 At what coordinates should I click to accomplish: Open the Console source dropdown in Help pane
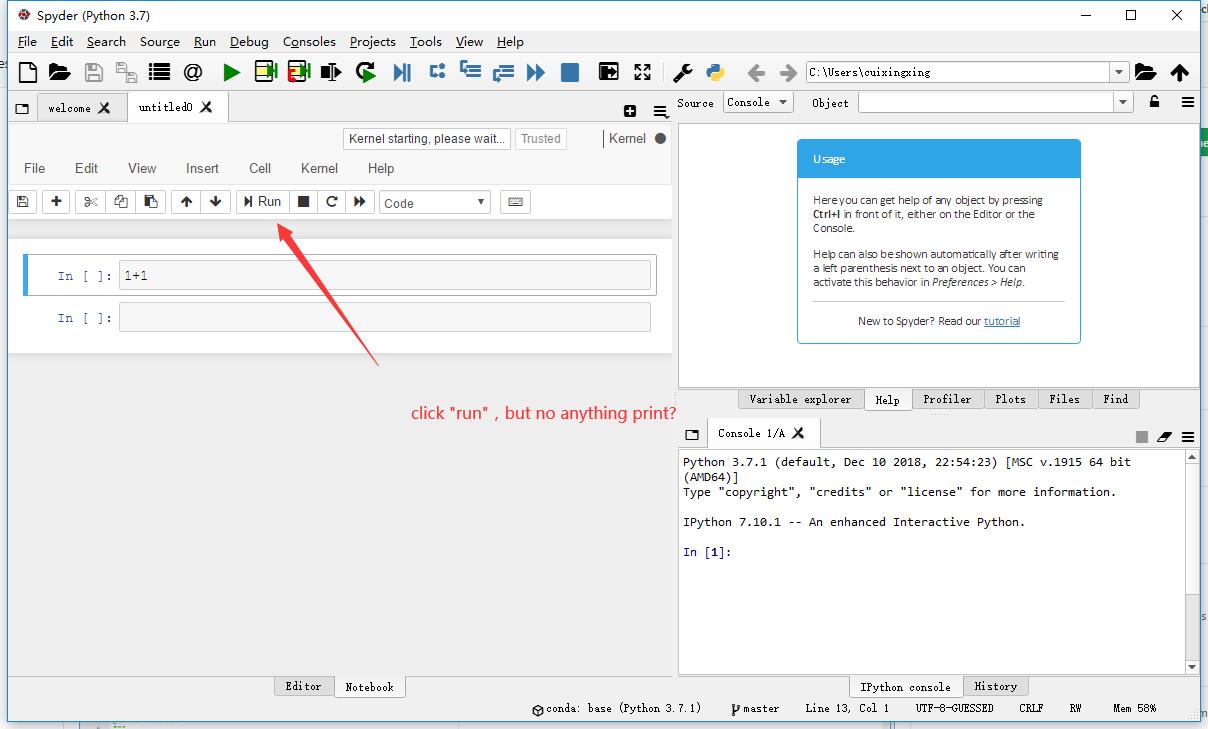point(757,102)
